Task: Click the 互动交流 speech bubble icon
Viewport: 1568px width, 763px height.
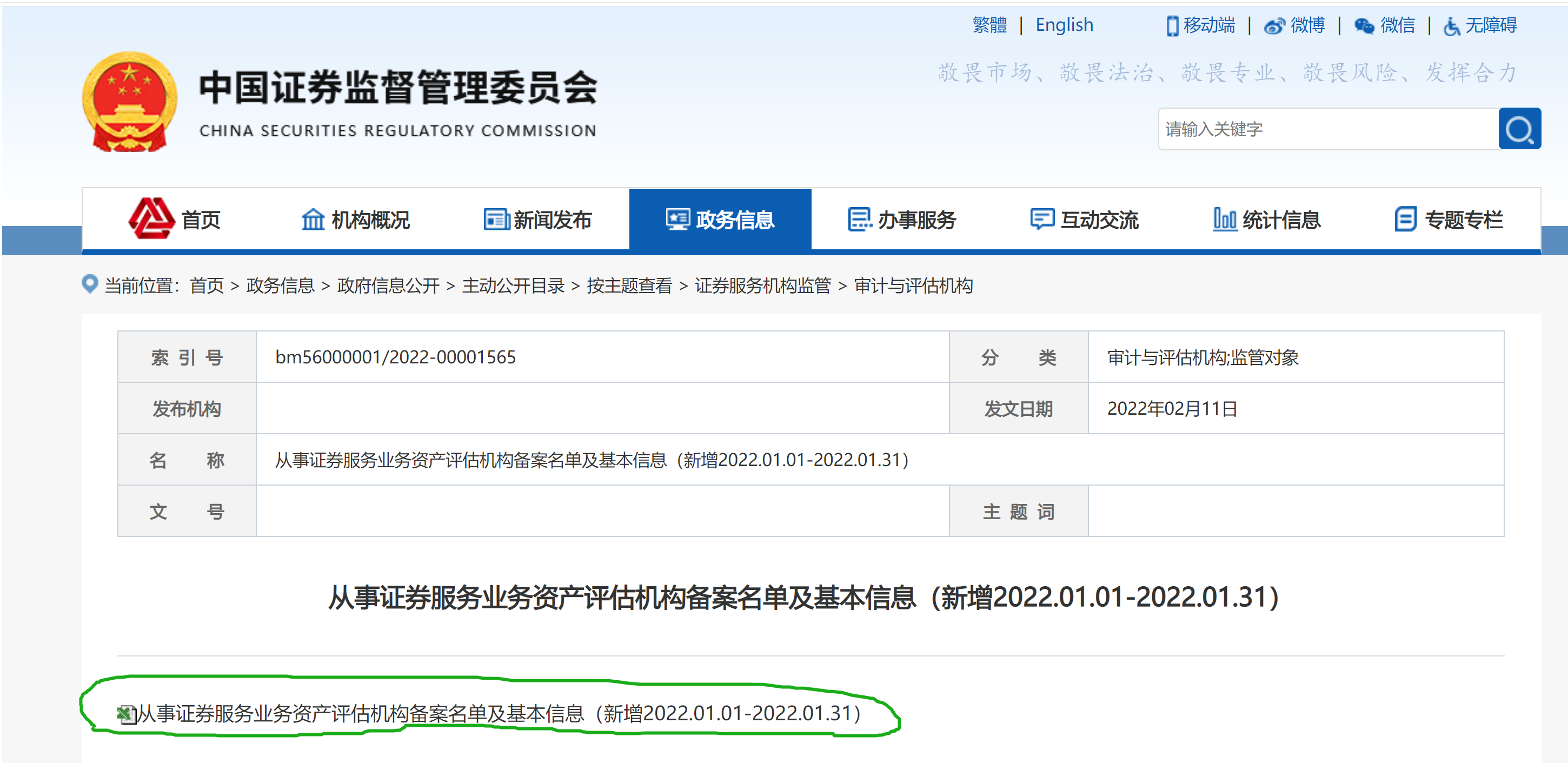Action: tap(1041, 220)
